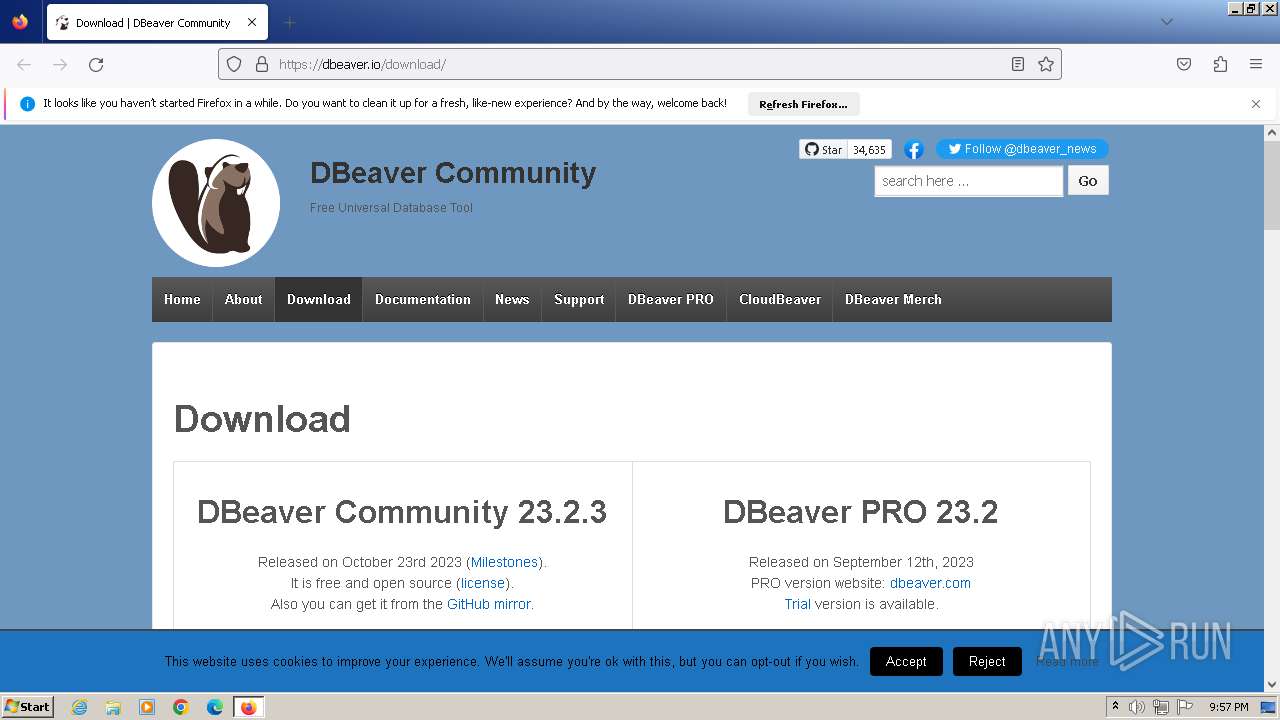Dismiss the Firefox refresh notification bar

[x=1256, y=104]
